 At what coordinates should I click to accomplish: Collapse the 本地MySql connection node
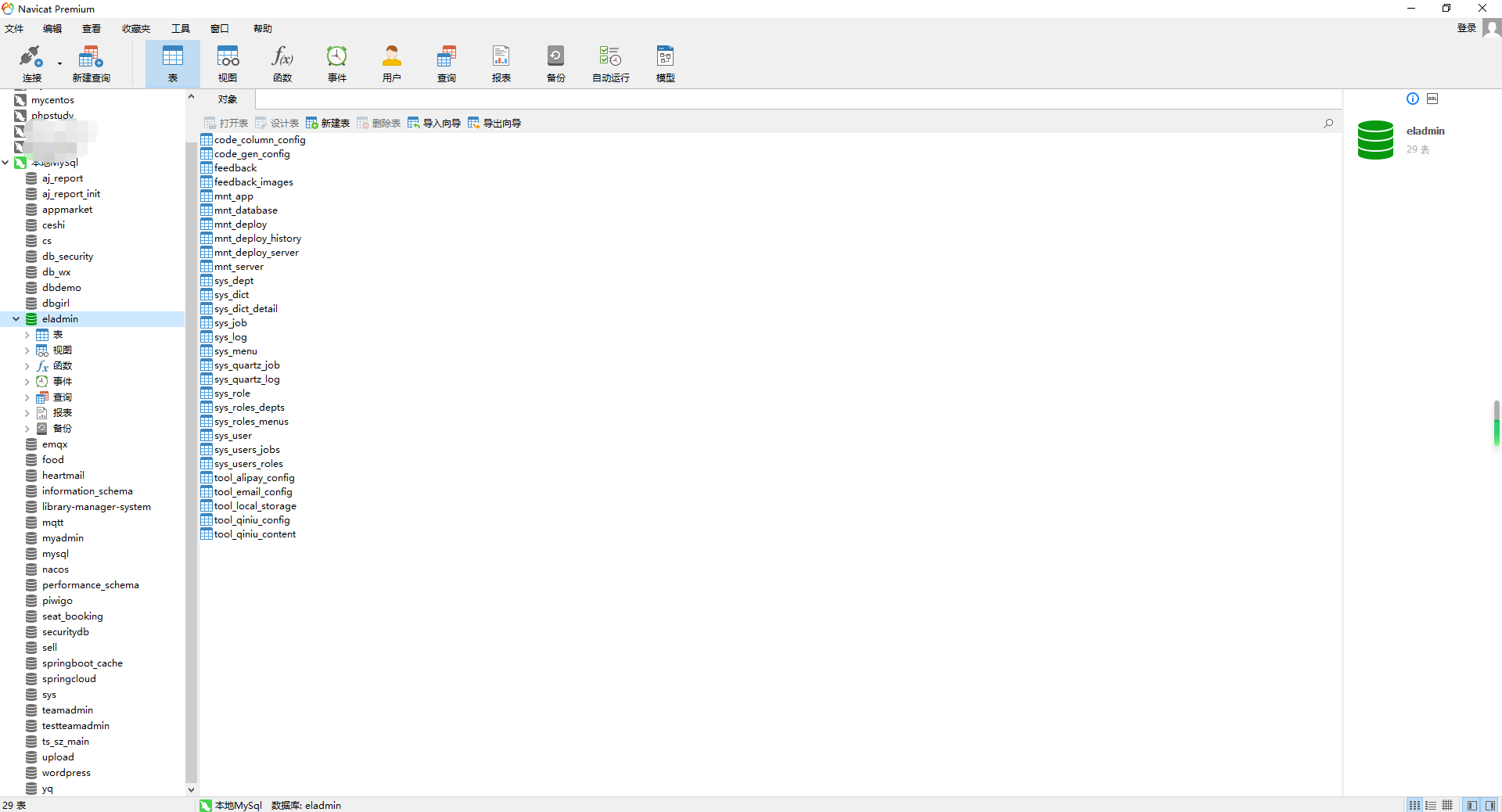pyautogui.click(x=5, y=163)
